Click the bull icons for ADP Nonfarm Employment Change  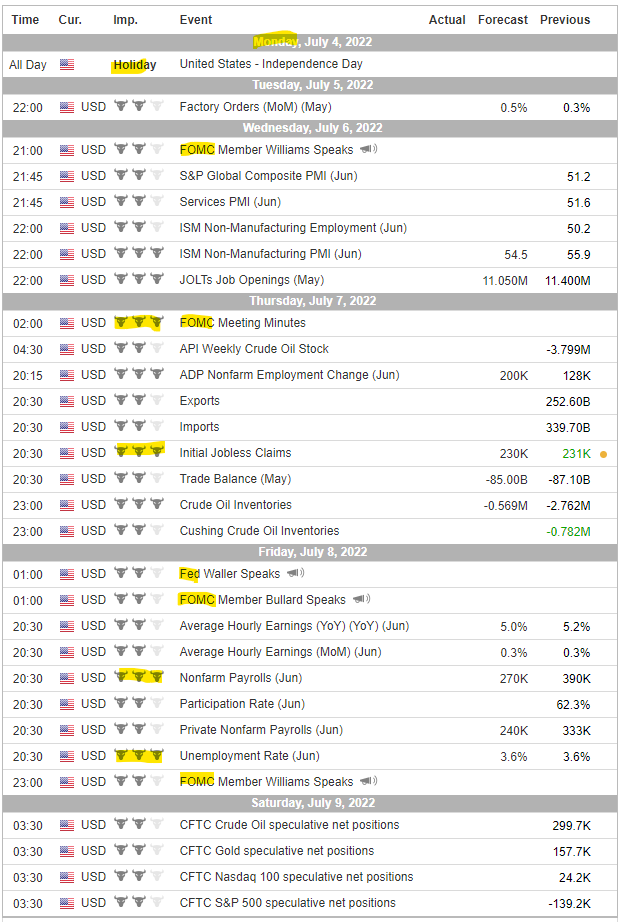(139, 374)
